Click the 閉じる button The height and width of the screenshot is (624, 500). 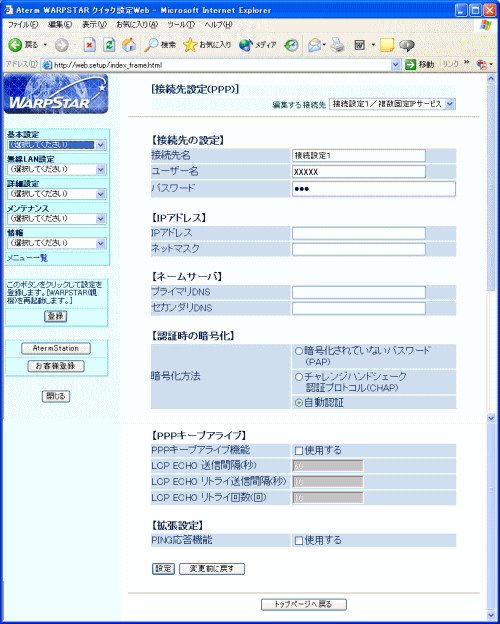click(56, 396)
